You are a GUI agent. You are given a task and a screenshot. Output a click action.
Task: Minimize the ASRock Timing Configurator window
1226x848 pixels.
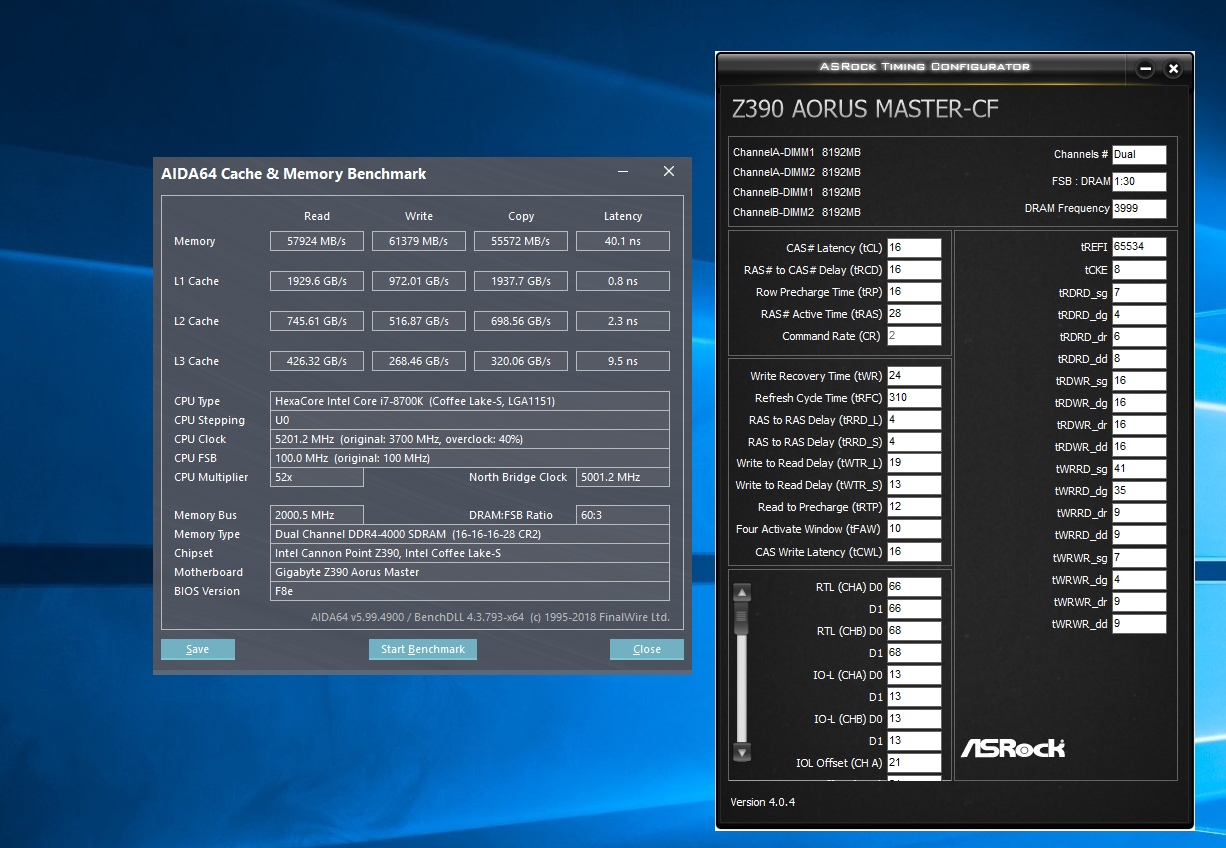1146,69
